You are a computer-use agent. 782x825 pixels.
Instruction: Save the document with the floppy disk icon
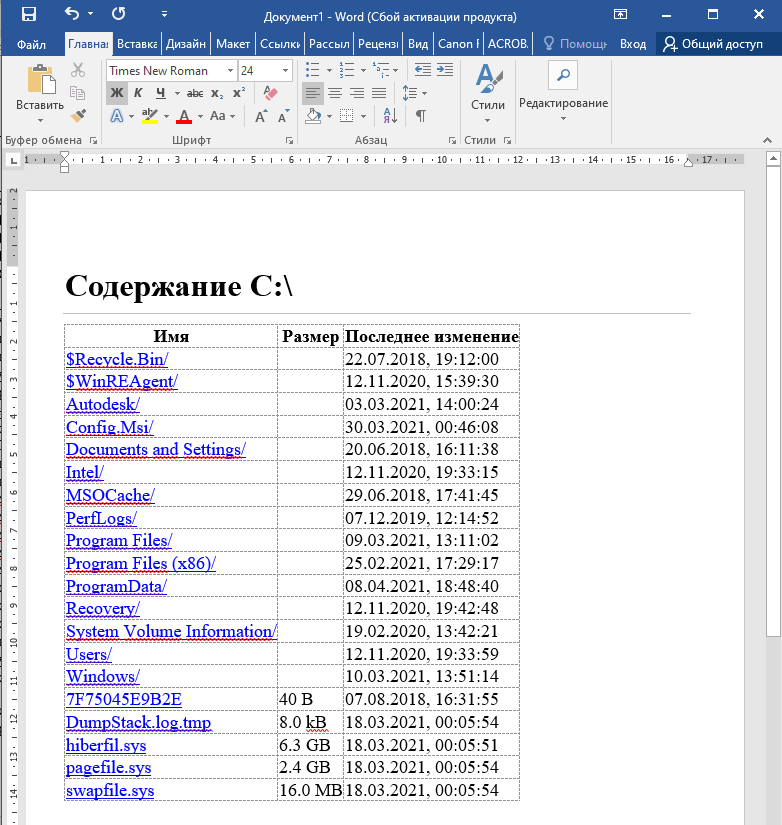[28, 15]
